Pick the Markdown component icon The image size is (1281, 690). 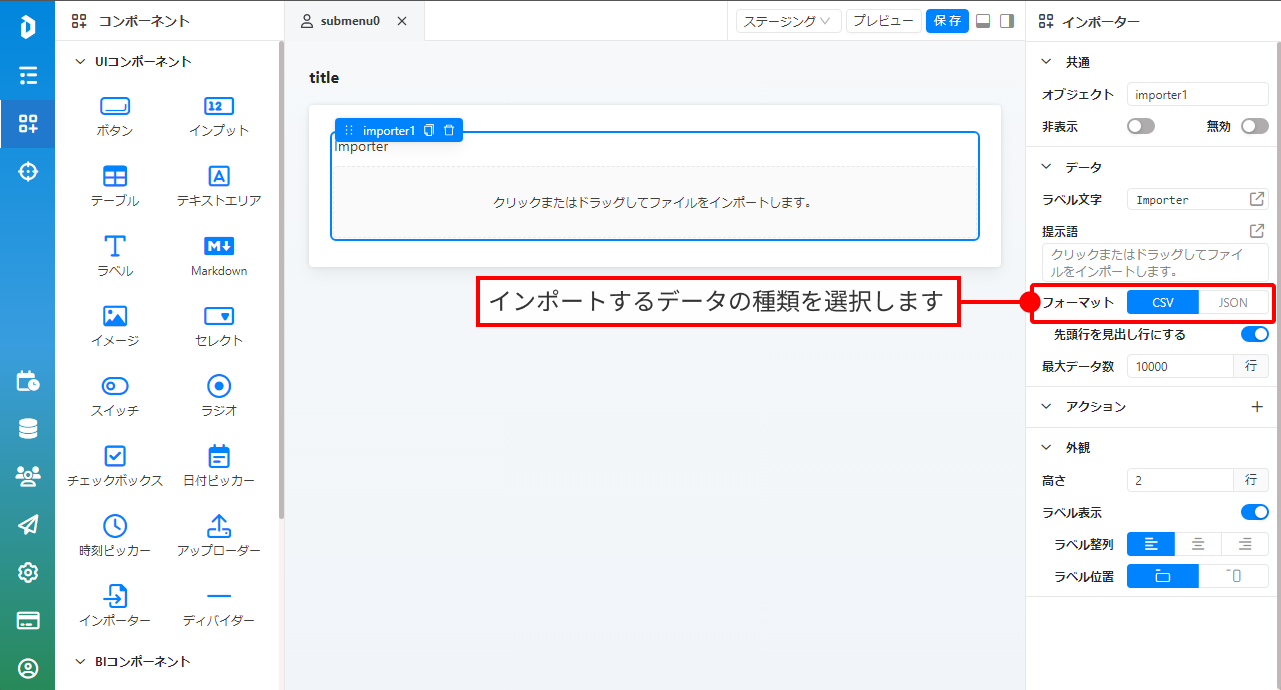pos(219,247)
